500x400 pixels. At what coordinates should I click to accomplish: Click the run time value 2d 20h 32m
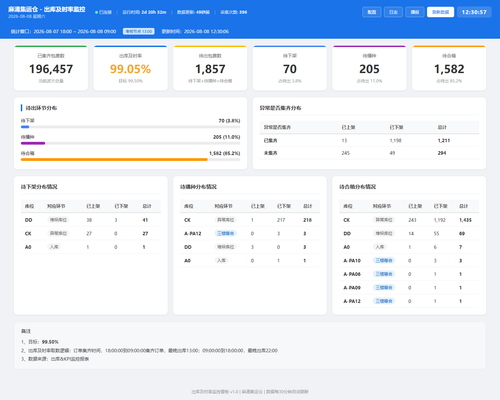point(154,12)
